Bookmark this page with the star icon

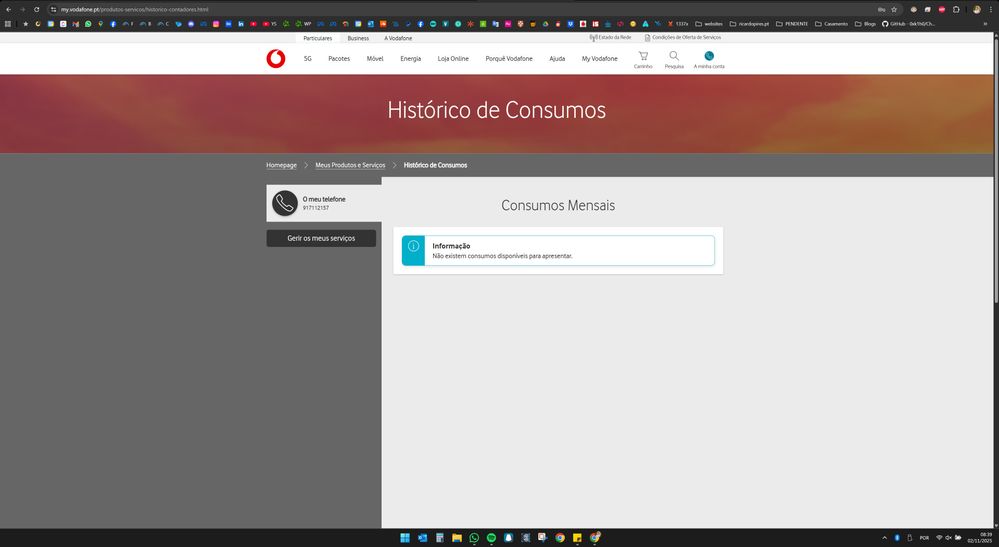[x=894, y=10]
